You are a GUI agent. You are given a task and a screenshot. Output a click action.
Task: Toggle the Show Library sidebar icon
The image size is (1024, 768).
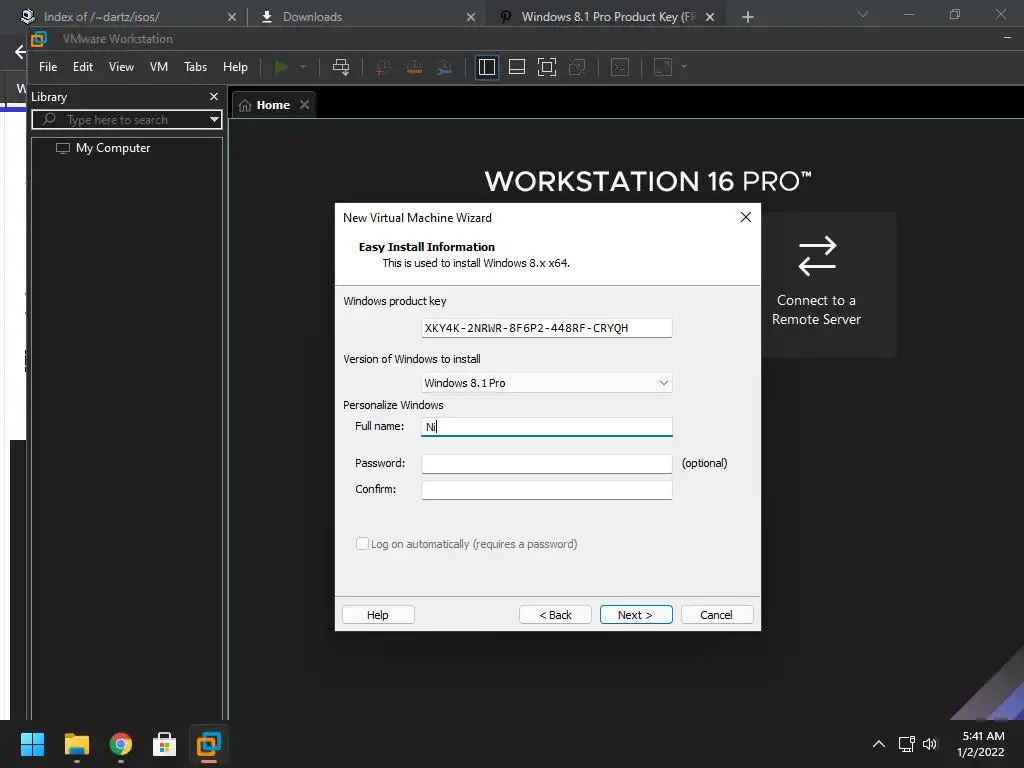point(487,67)
